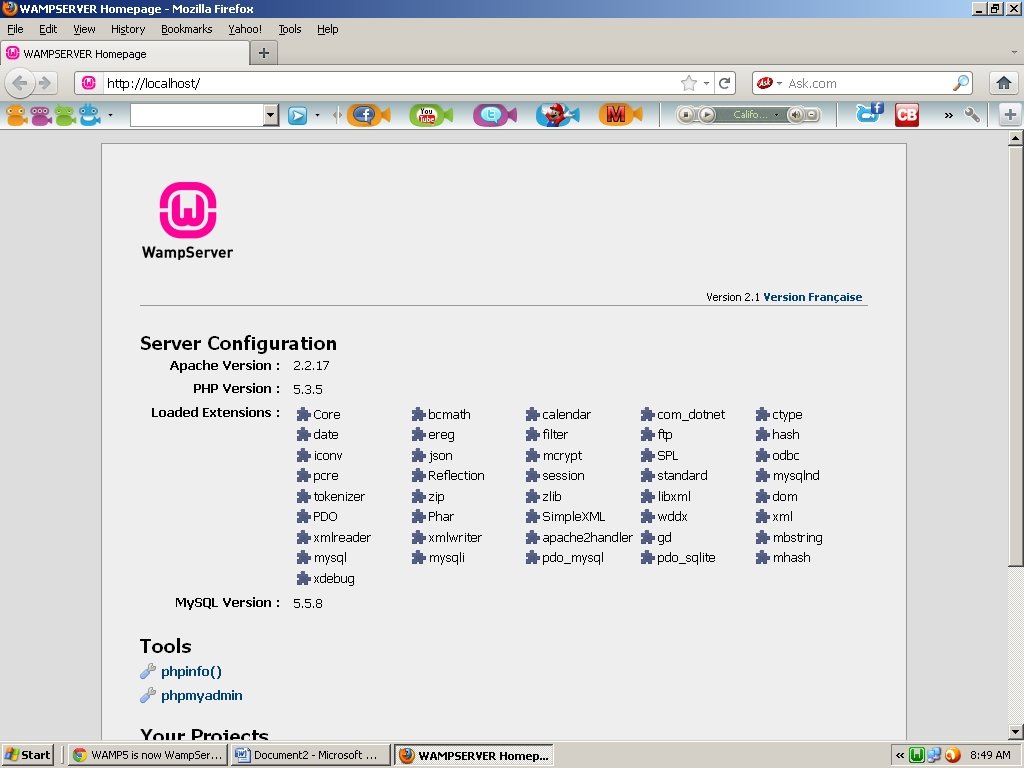Viewport: 1024px width, 768px height.
Task: Click the toolbar wrench settings icon
Action: tap(972, 116)
